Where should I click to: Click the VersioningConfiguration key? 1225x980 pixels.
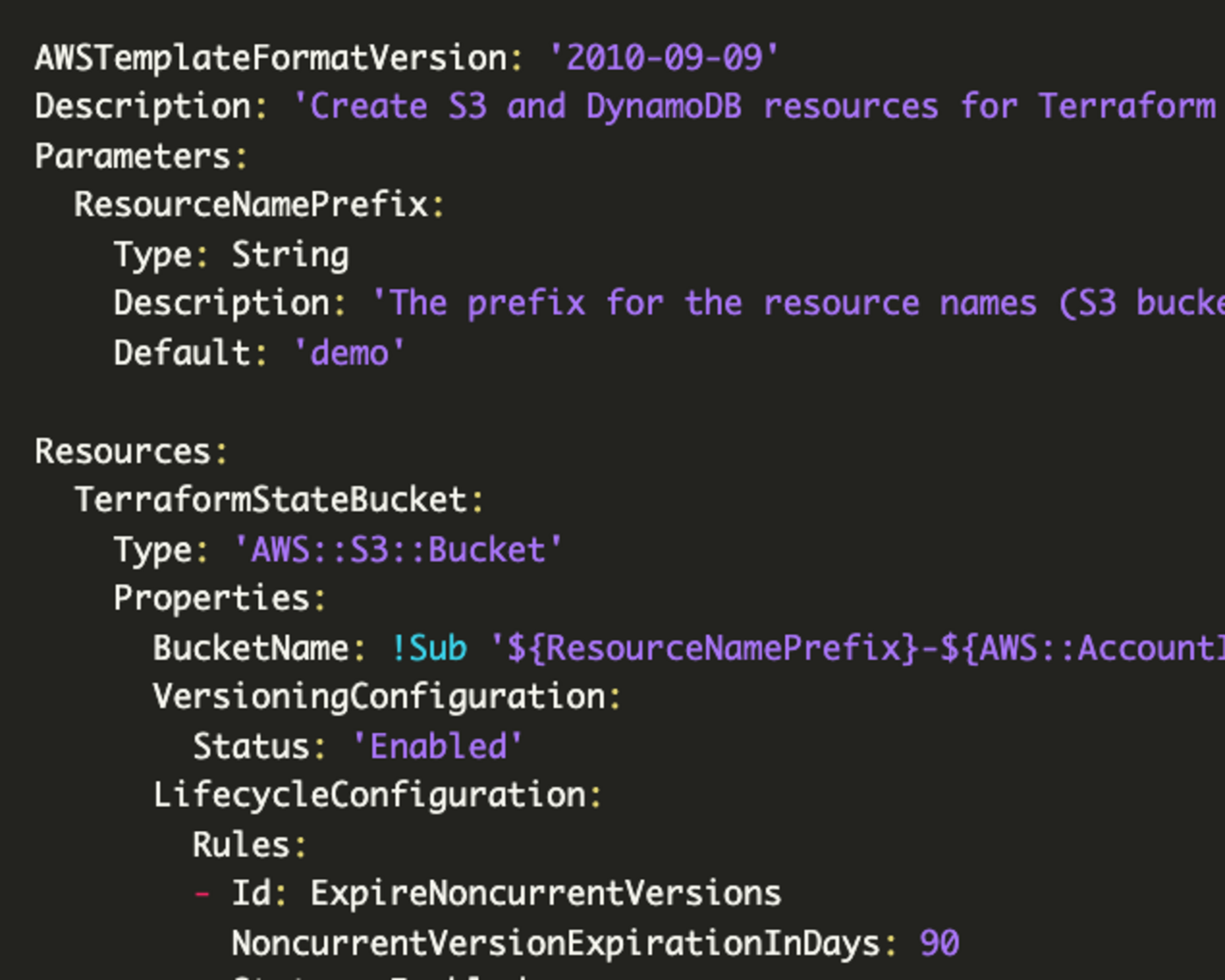pos(380,697)
